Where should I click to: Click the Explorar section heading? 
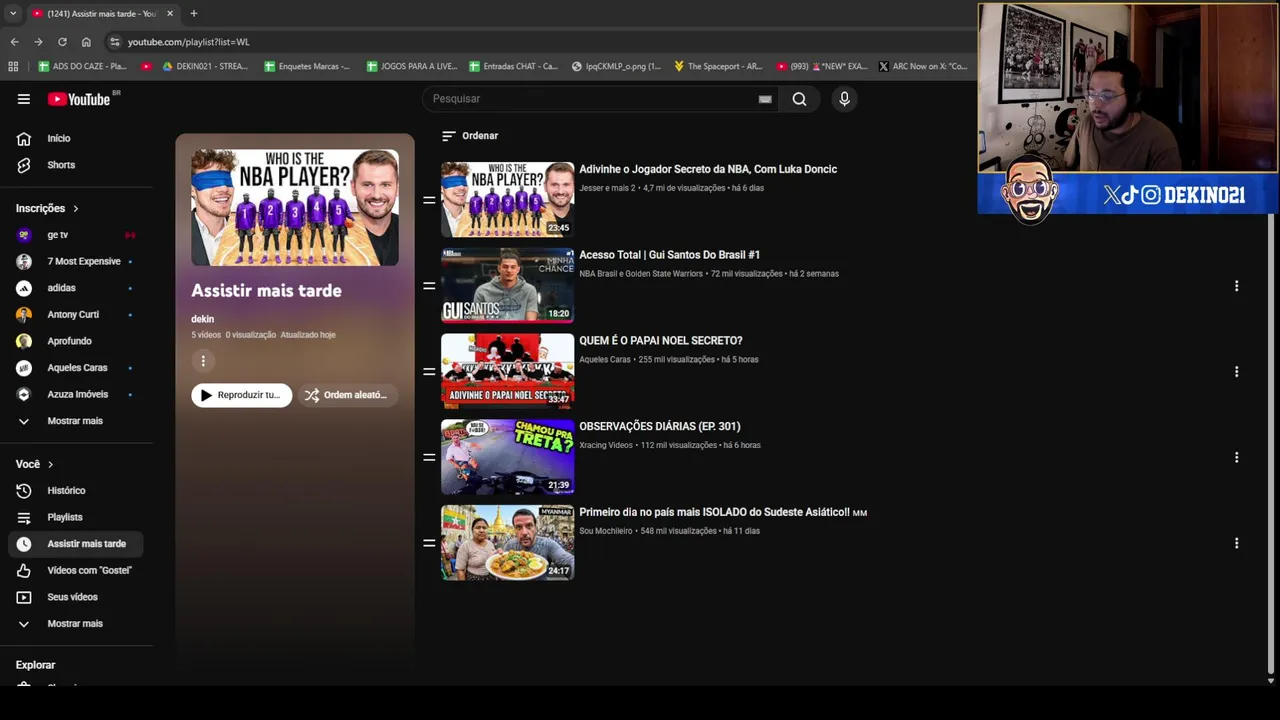click(35, 665)
